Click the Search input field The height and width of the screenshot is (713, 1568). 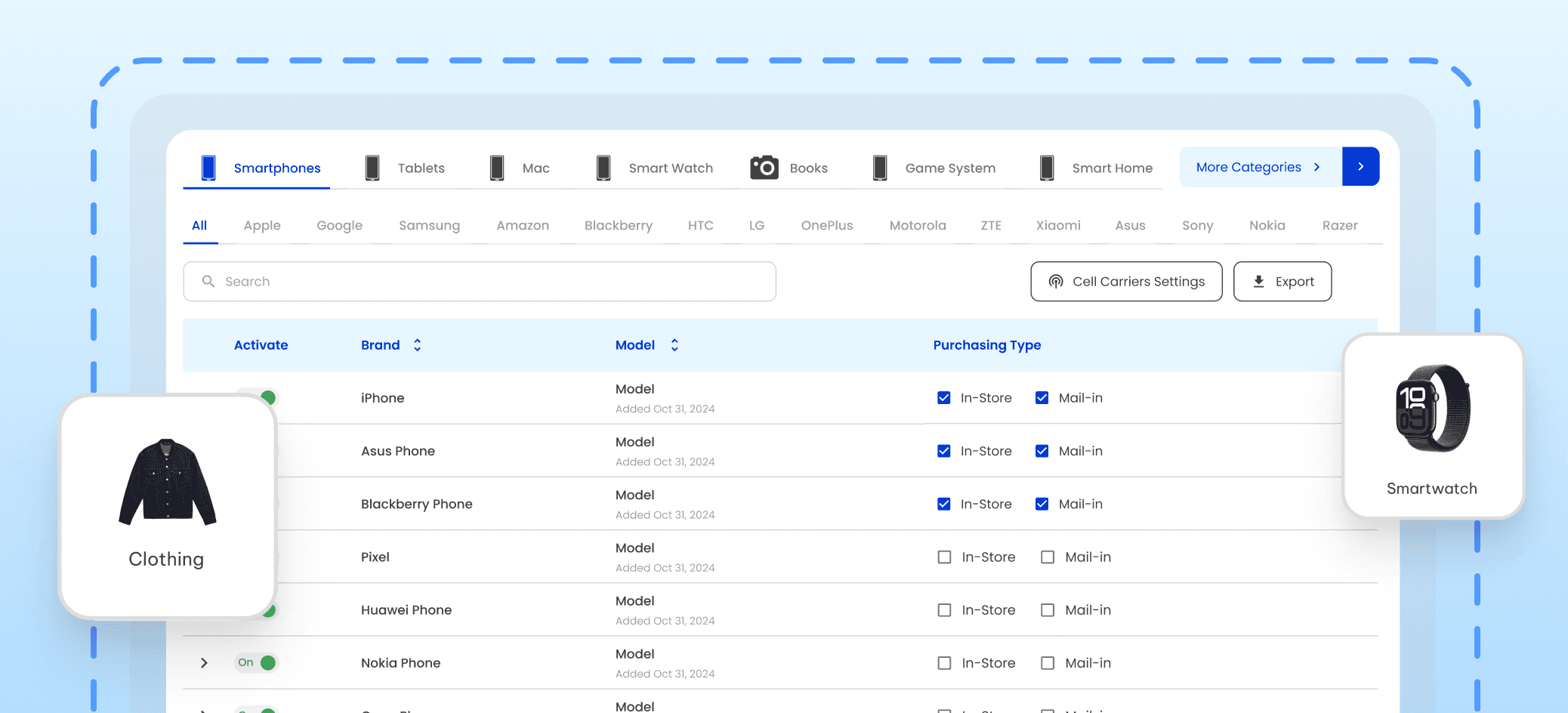coord(480,281)
